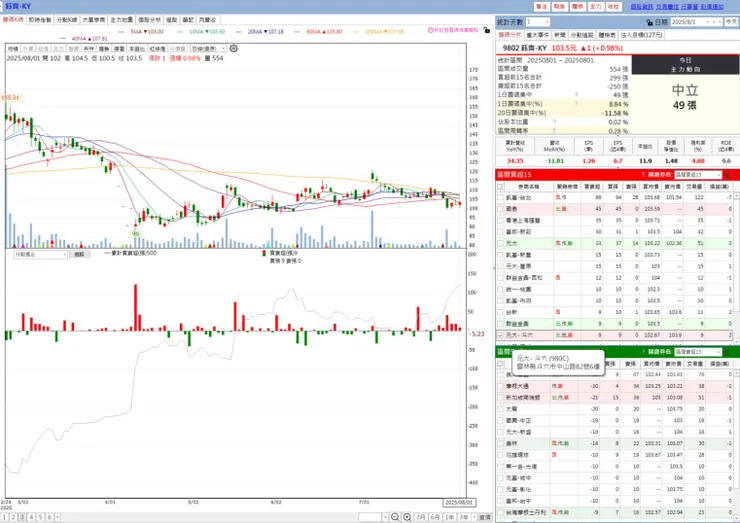Open the 重大事件 tab

538,35
